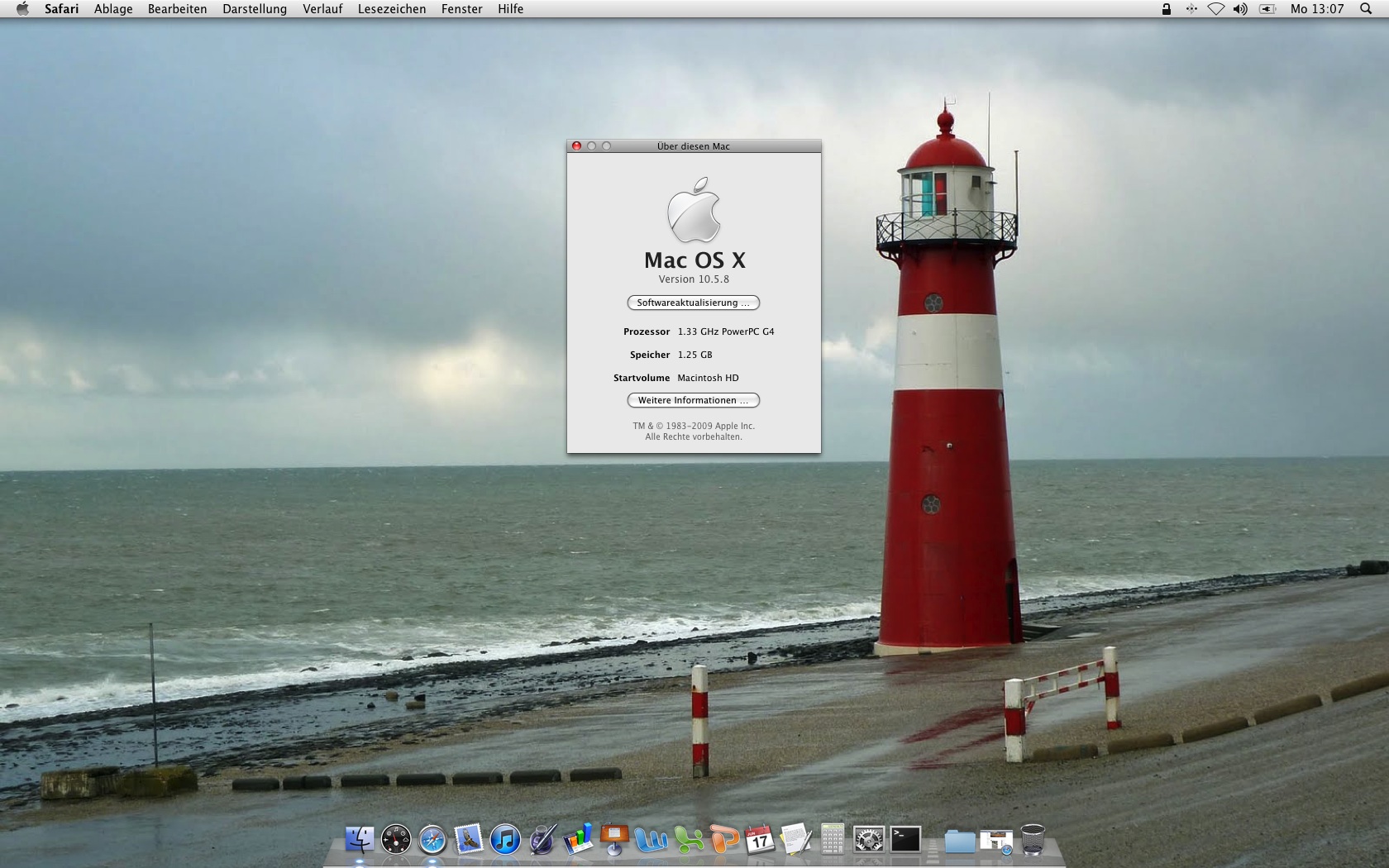Open the blue folder stack in the Dock
Image resolution: width=1389 pixels, height=868 pixels.
960,841
